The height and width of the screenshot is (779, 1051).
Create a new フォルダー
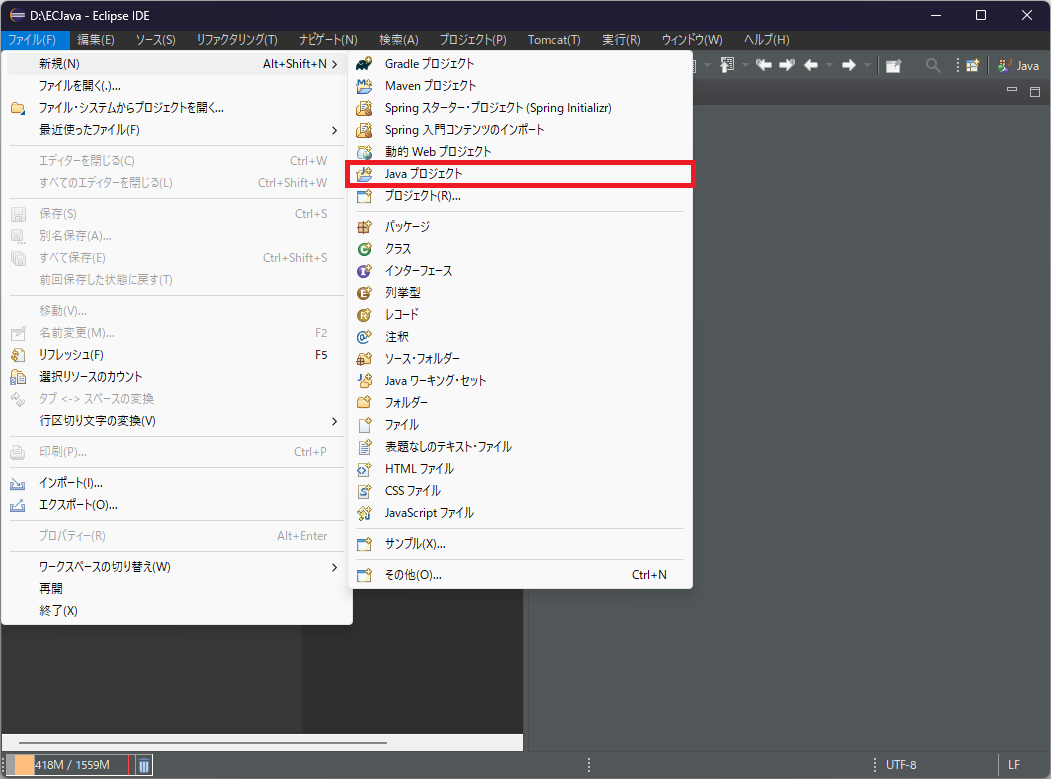[520, 402]
